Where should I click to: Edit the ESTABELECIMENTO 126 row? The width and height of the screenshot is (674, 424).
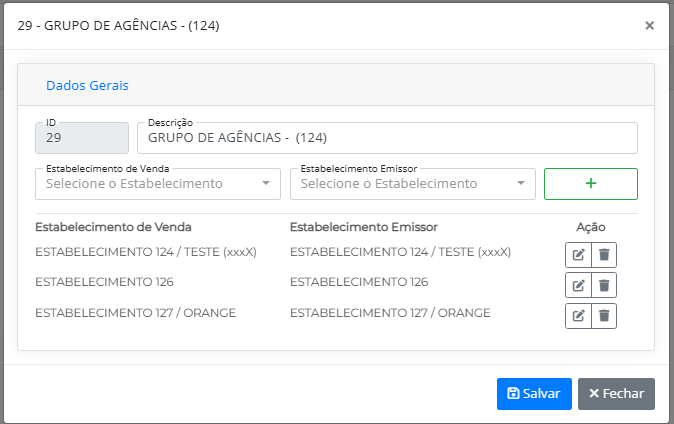tap(578, 285)
